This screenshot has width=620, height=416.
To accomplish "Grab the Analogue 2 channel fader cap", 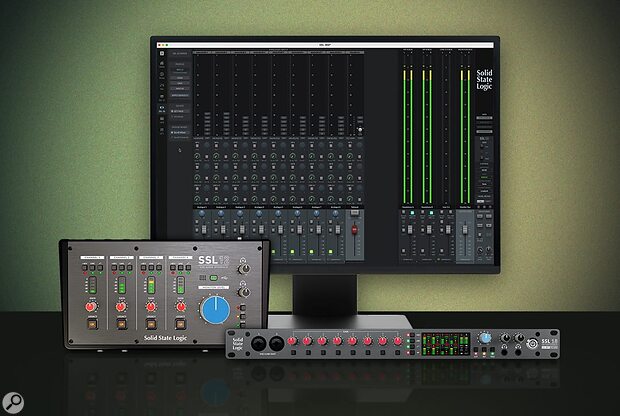I will (x=223, y=229).
